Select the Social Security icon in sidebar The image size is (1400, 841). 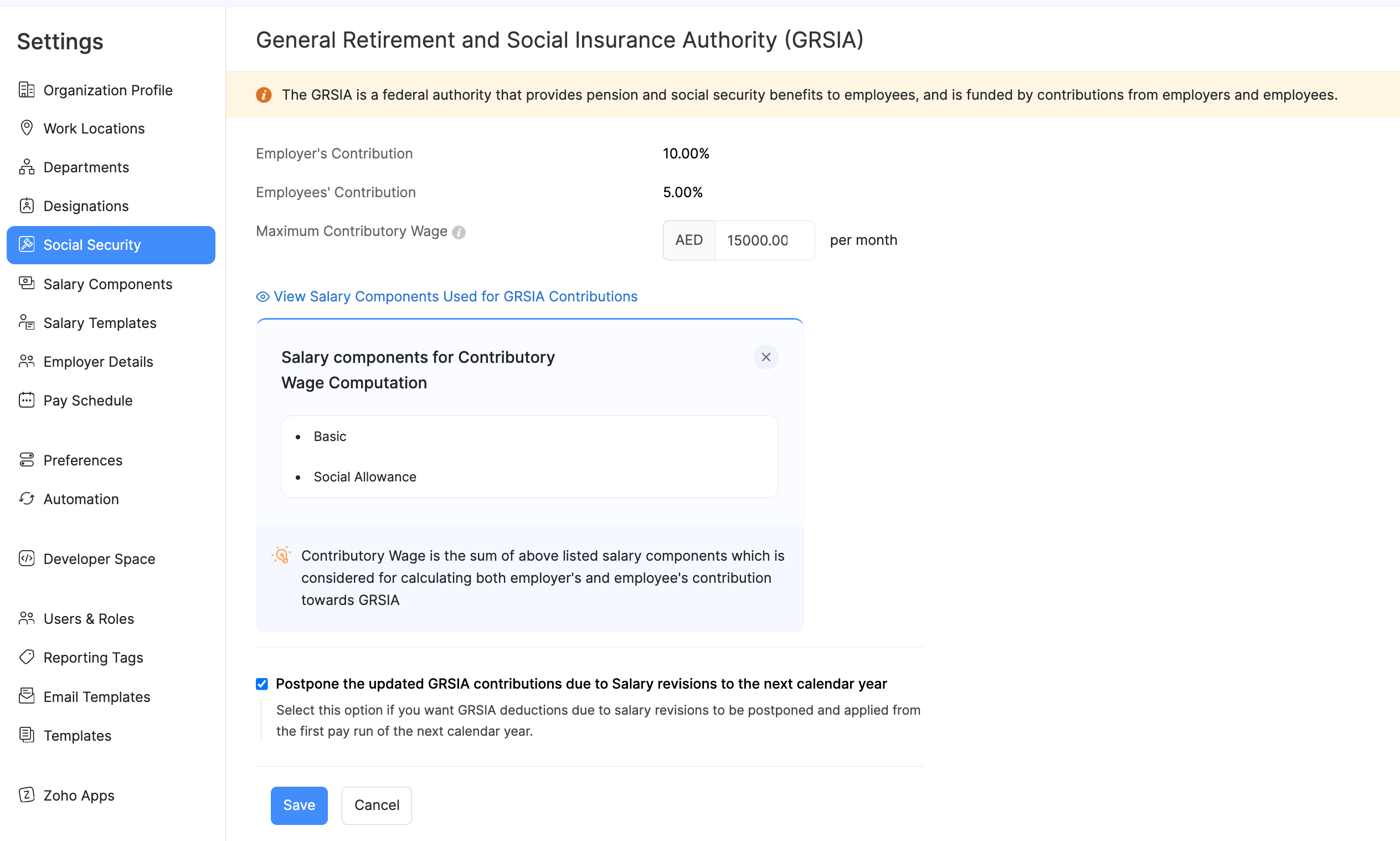pos(27,244)
